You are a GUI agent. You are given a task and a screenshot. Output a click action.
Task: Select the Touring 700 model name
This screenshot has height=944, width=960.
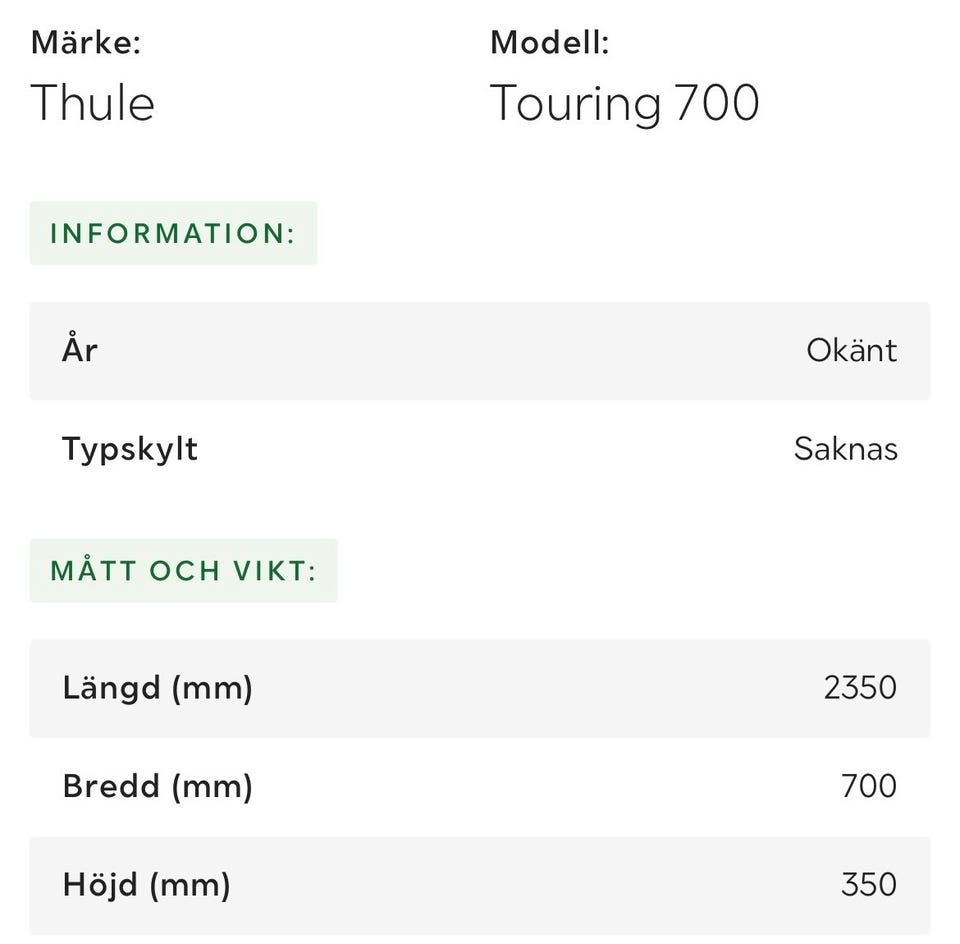[624, 104]
